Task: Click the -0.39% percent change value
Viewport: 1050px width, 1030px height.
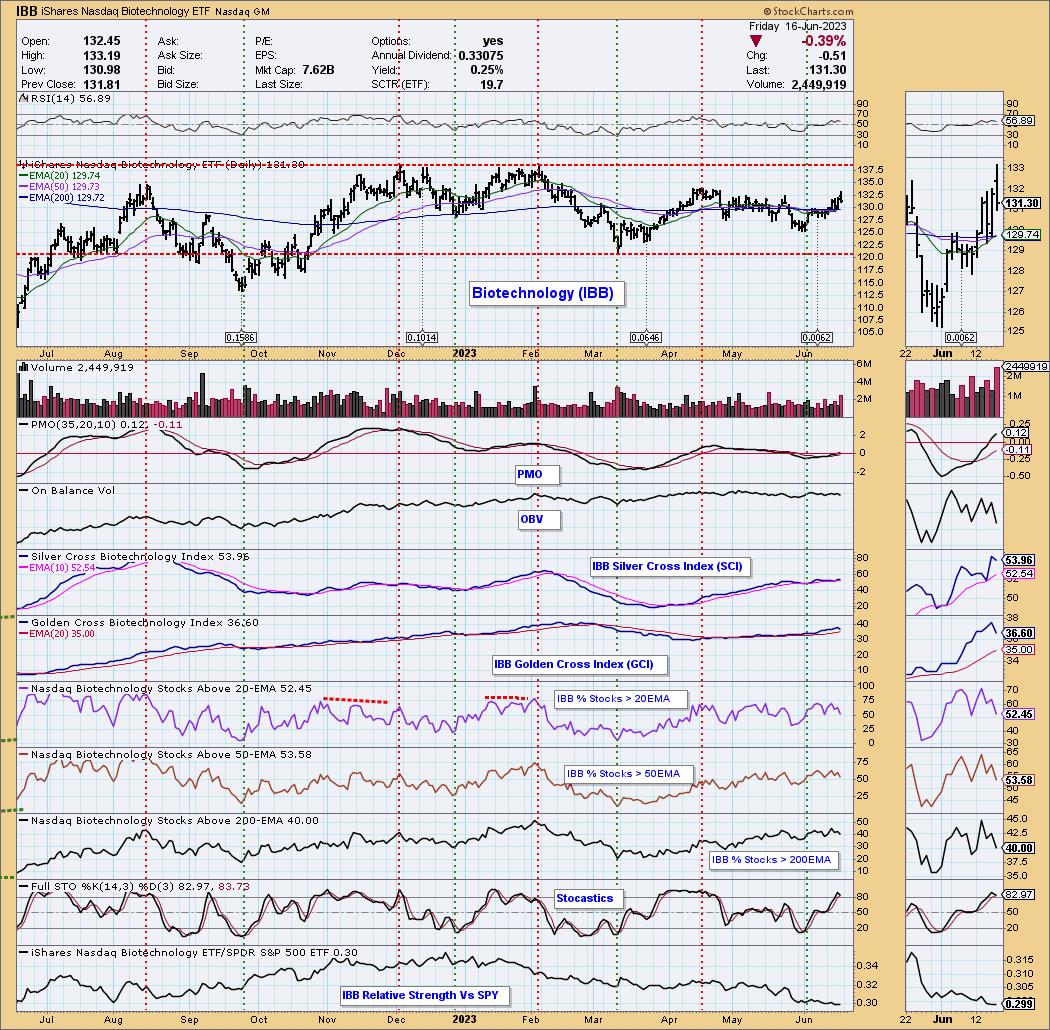Action: (x=824, y=41)
